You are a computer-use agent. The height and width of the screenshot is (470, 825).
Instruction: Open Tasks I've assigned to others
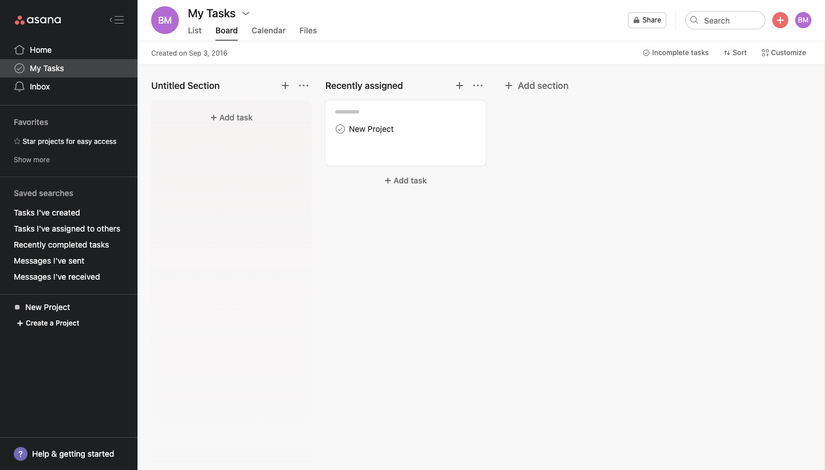[x=67, y=229]
